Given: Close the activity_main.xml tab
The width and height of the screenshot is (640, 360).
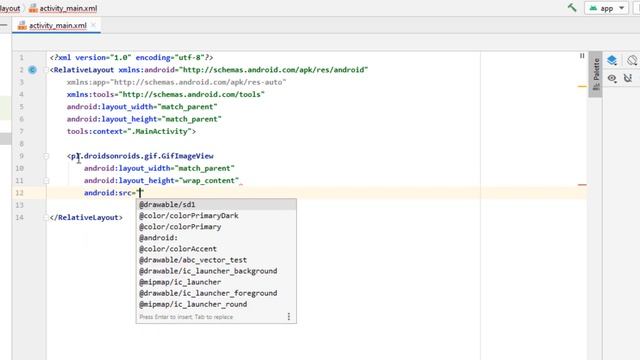Looking at the screenshot, I should point(93,25).
